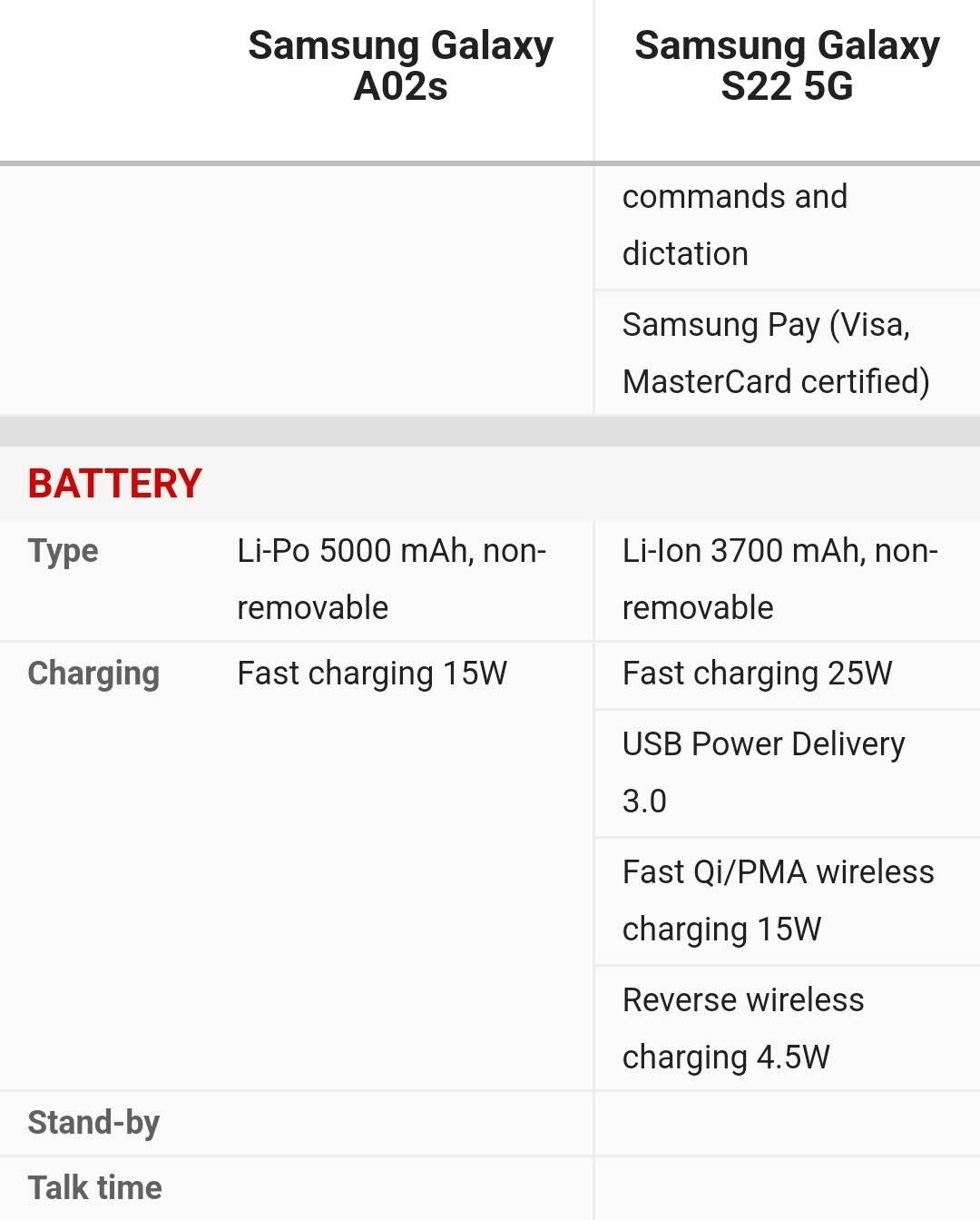Click the Samsung Pay (Visa, MasterCard certified) entry

776,353
